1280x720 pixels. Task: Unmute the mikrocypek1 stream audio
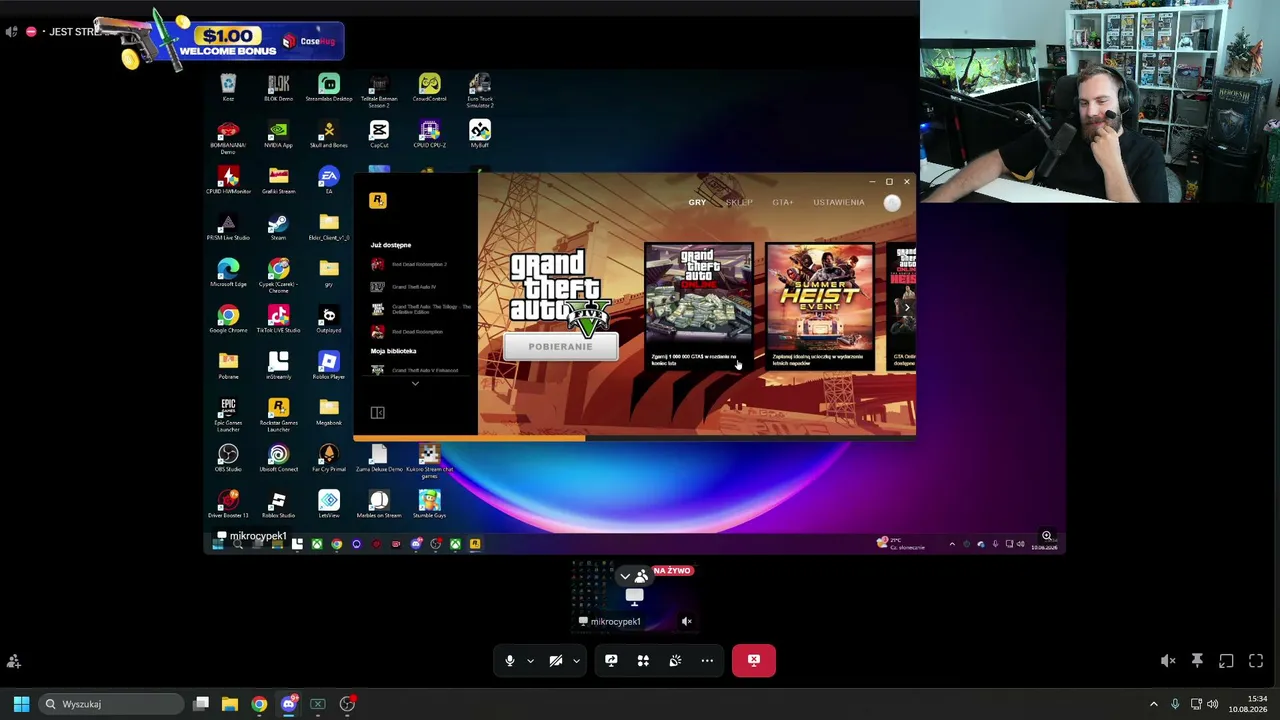(687, 621)
